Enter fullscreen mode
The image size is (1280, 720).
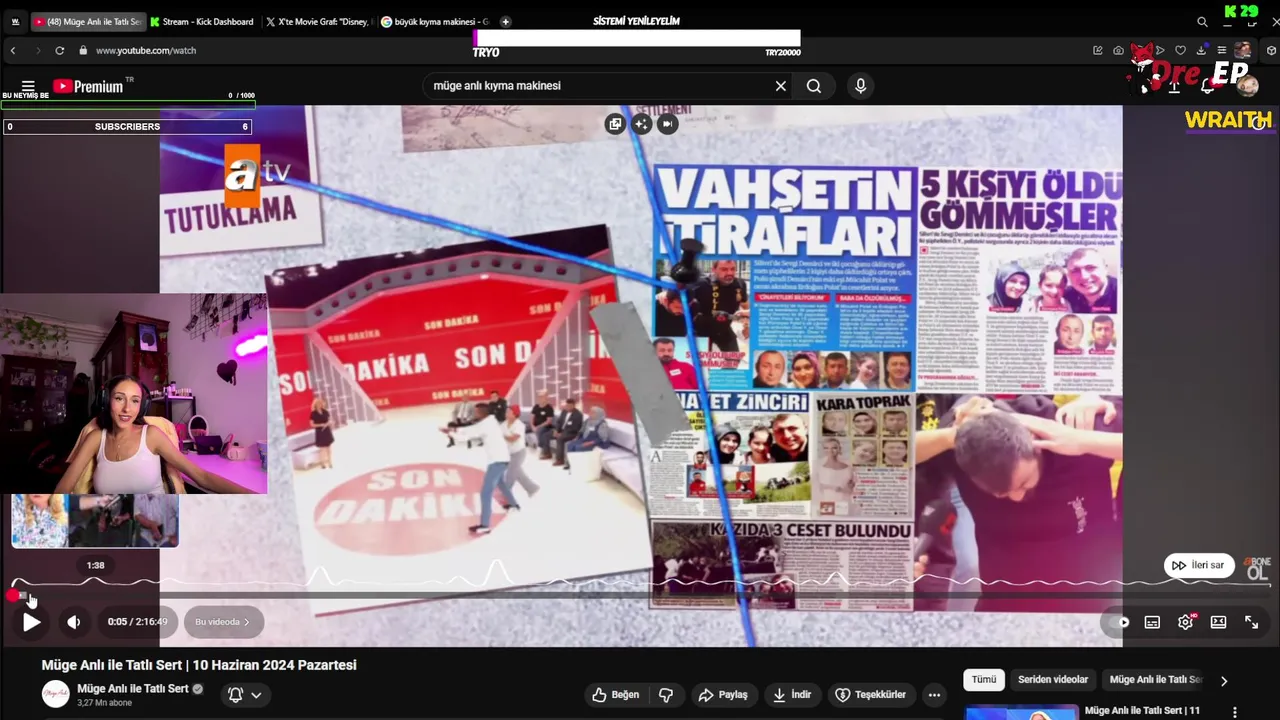click(1251, 622)
